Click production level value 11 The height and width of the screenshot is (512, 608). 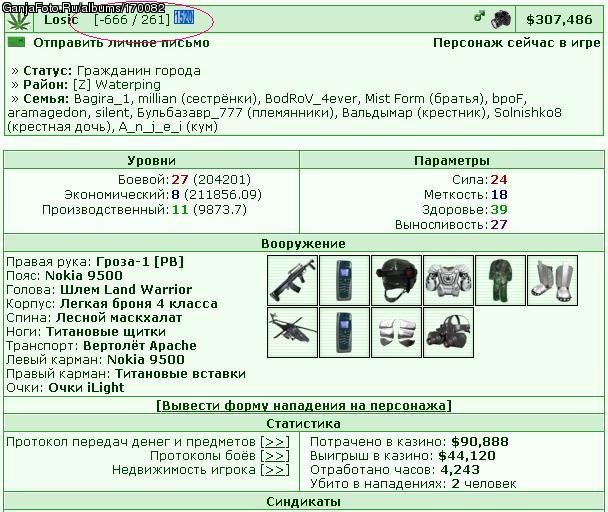(x=180, y=209)
